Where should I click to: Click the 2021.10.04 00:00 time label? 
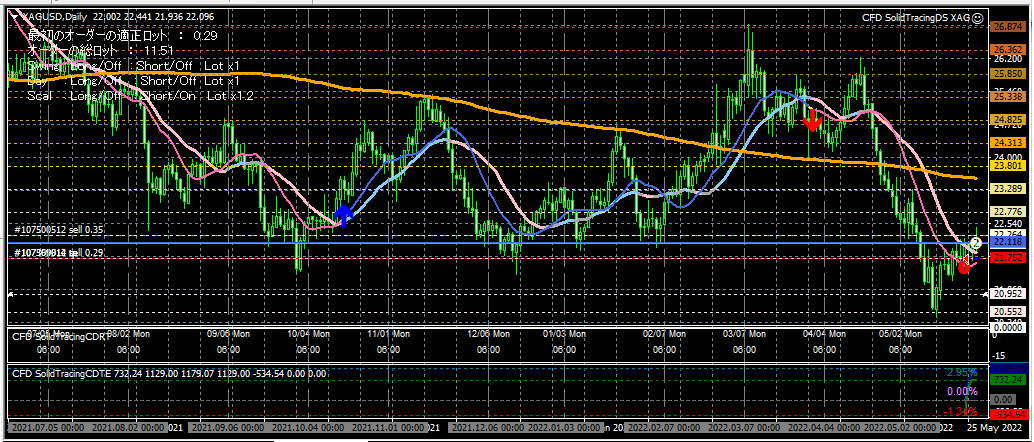click(310, 427)
